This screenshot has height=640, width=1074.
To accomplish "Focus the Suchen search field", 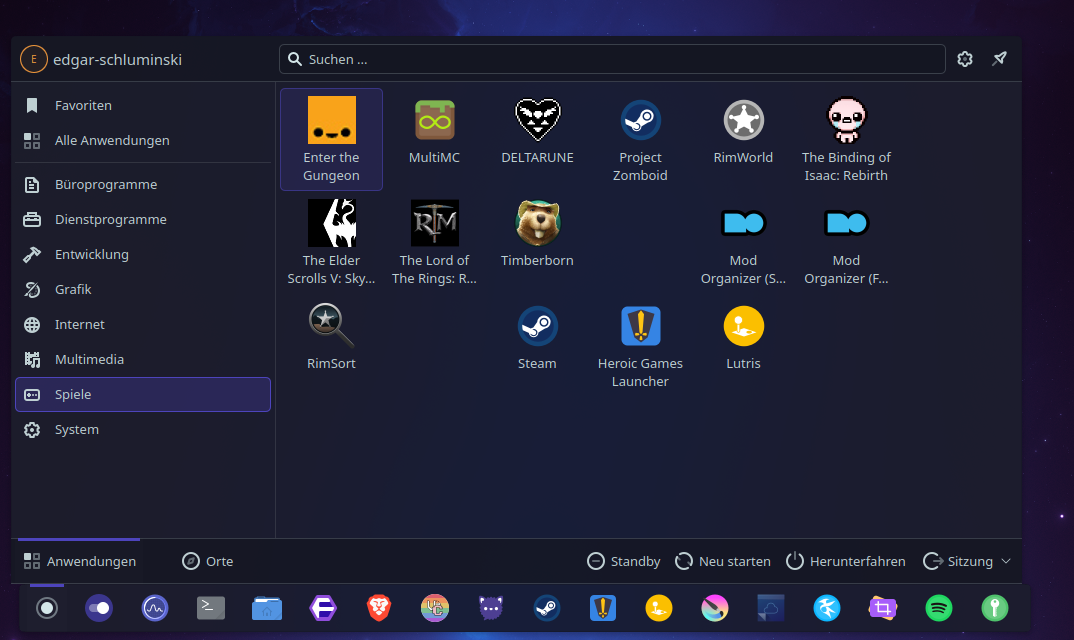I will coord(612,59).
